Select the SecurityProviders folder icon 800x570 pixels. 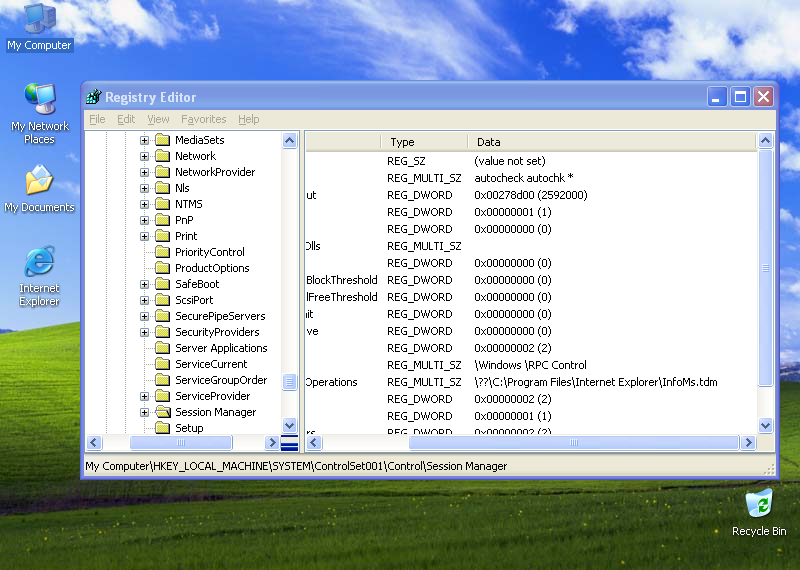[x=162, y=332]
